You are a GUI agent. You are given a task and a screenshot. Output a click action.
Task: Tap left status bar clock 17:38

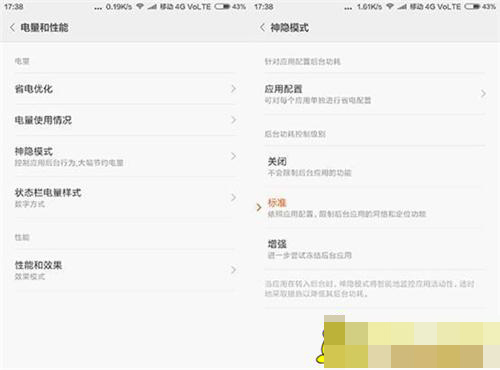14,7
